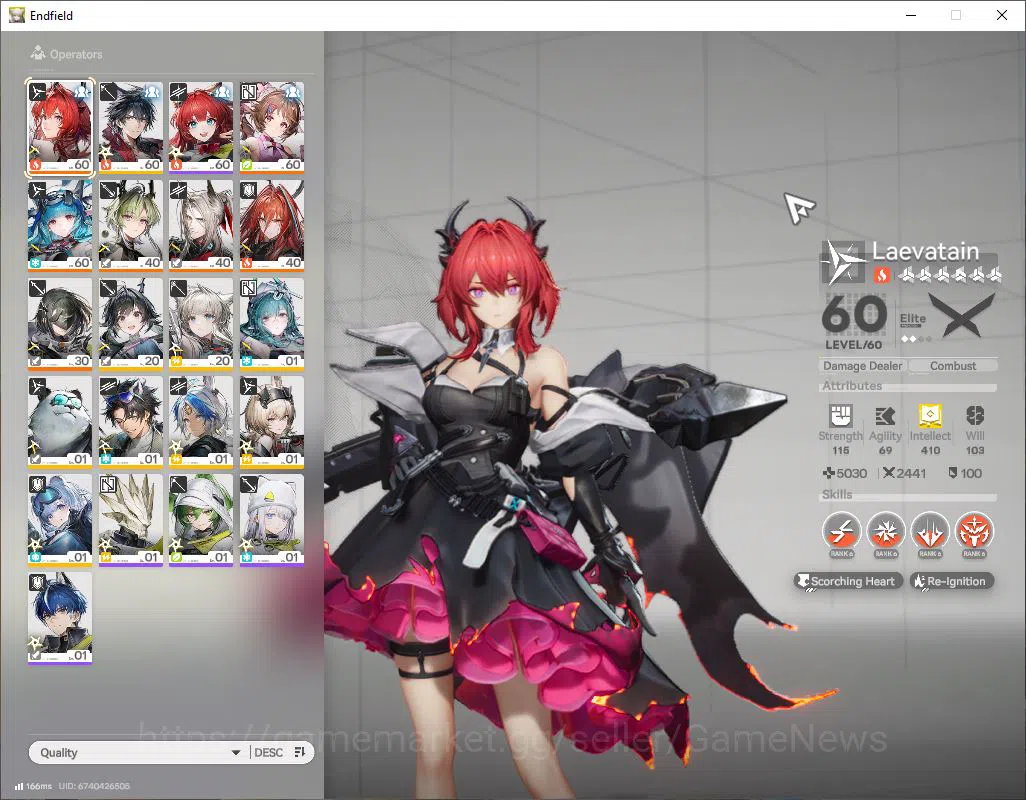Select the blonde cat-eared level 20 operator card

tap(201, 324)
